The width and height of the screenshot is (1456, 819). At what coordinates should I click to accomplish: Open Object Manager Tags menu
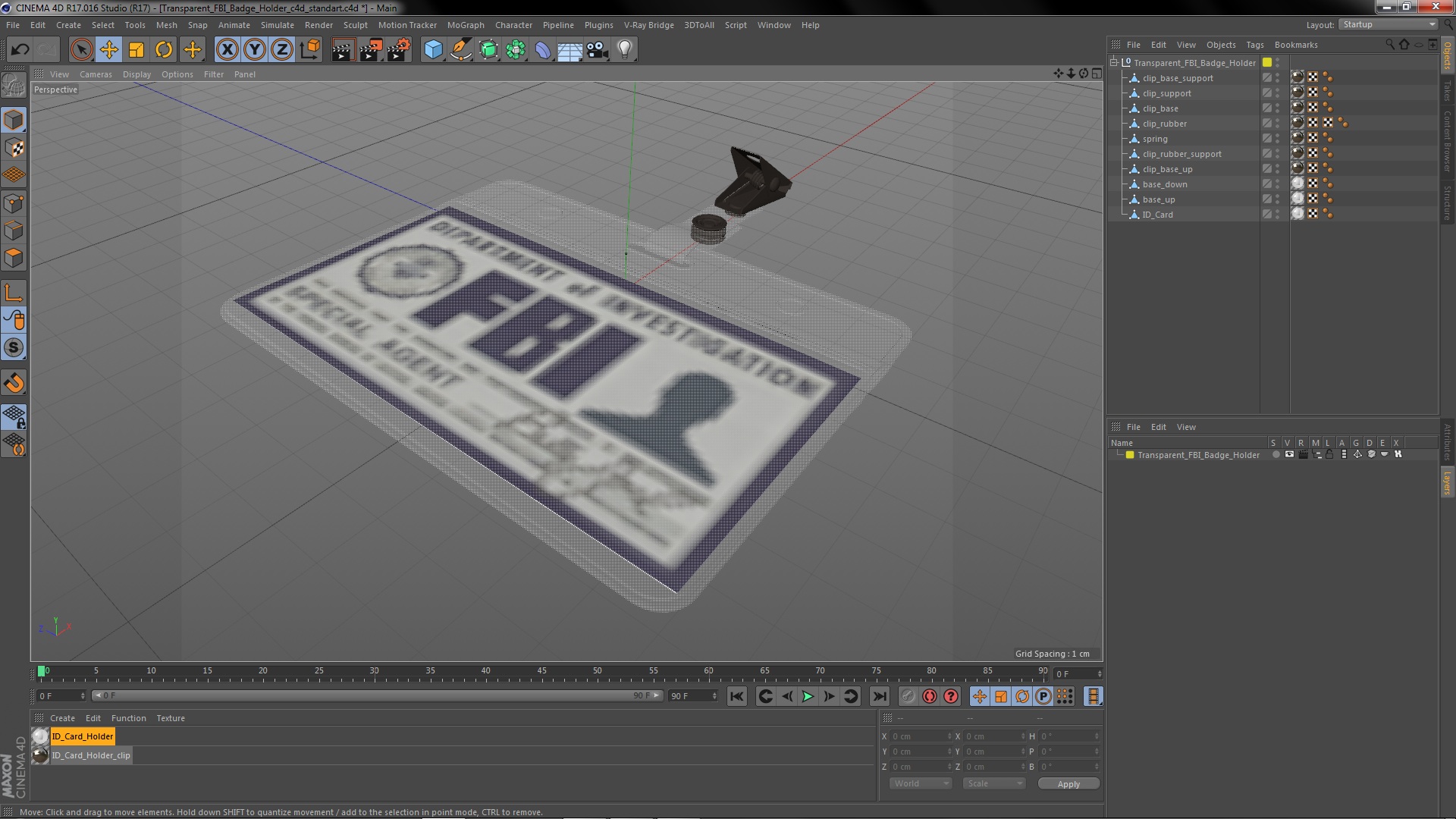coord(1254,45)
